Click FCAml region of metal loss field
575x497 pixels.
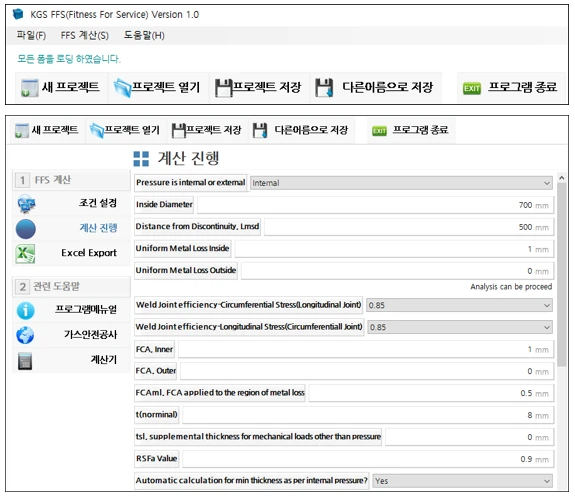[x=431, y=393]
